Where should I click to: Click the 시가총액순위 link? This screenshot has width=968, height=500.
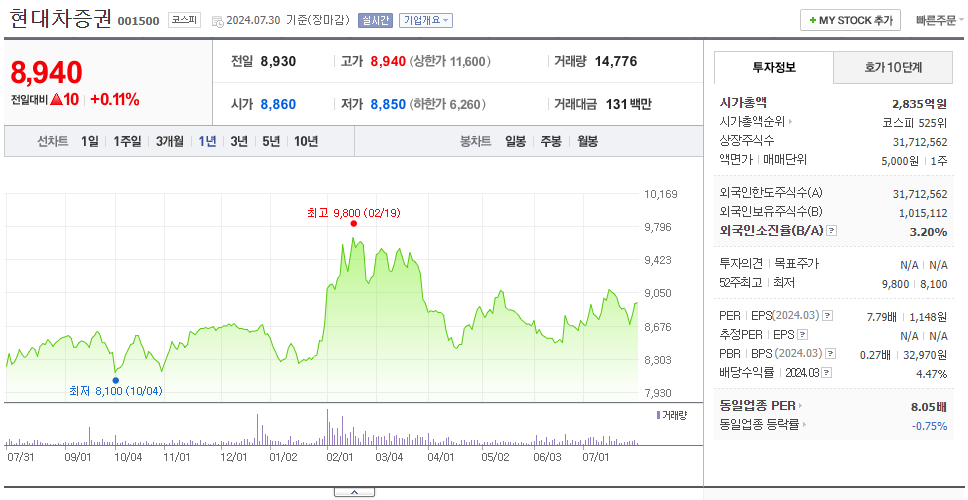753,122
